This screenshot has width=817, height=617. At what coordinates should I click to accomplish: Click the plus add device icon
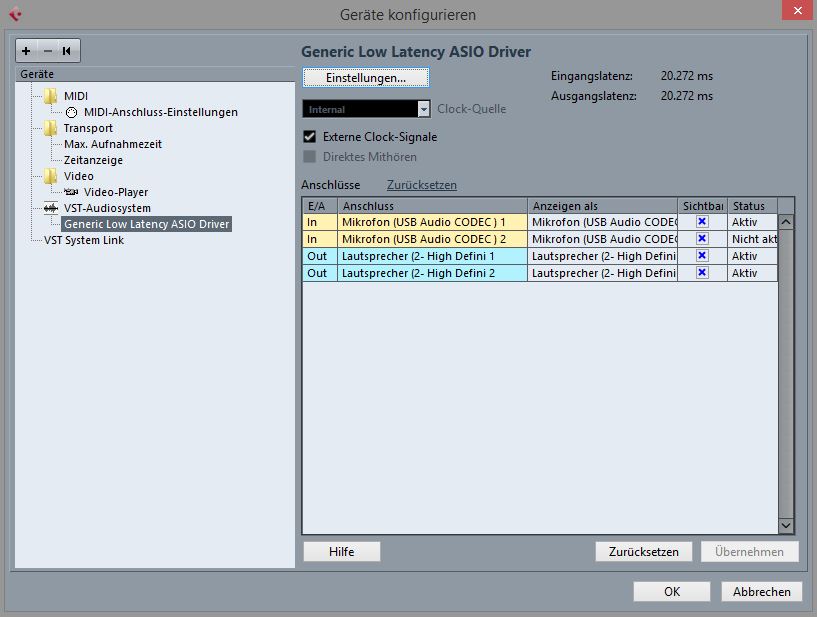26,51
